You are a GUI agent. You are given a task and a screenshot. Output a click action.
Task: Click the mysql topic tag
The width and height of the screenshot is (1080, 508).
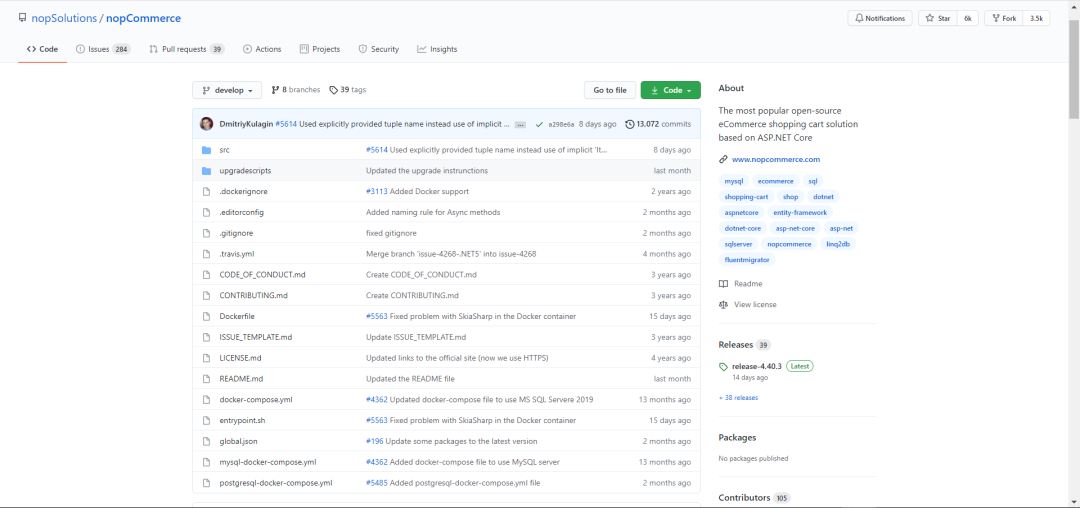tap(734, 181)
